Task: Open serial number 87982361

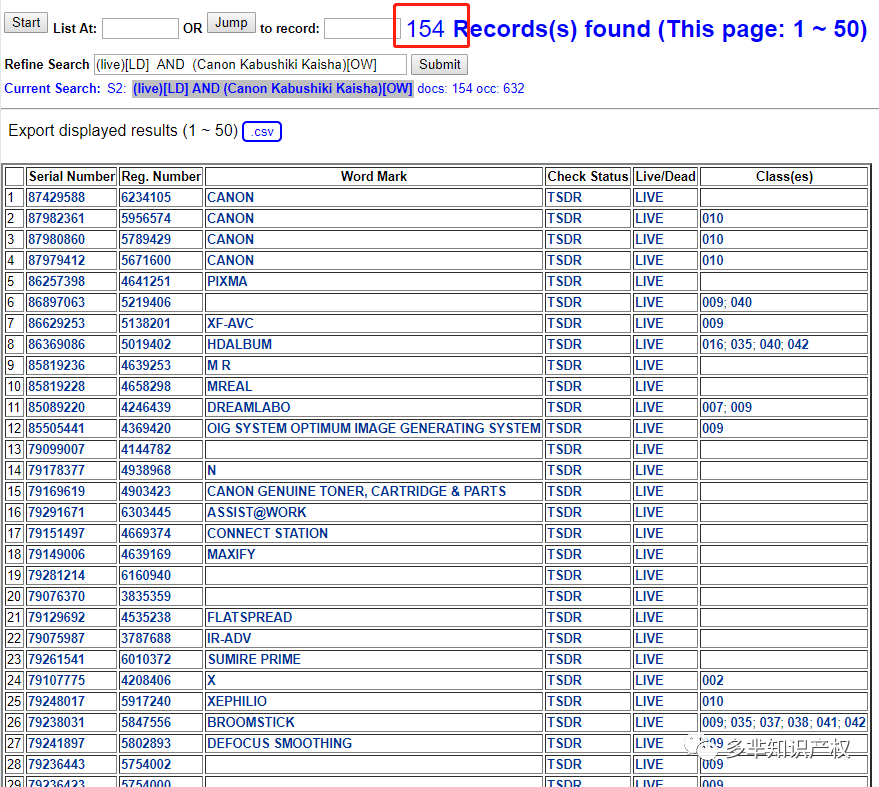Action: coord(57,219)
